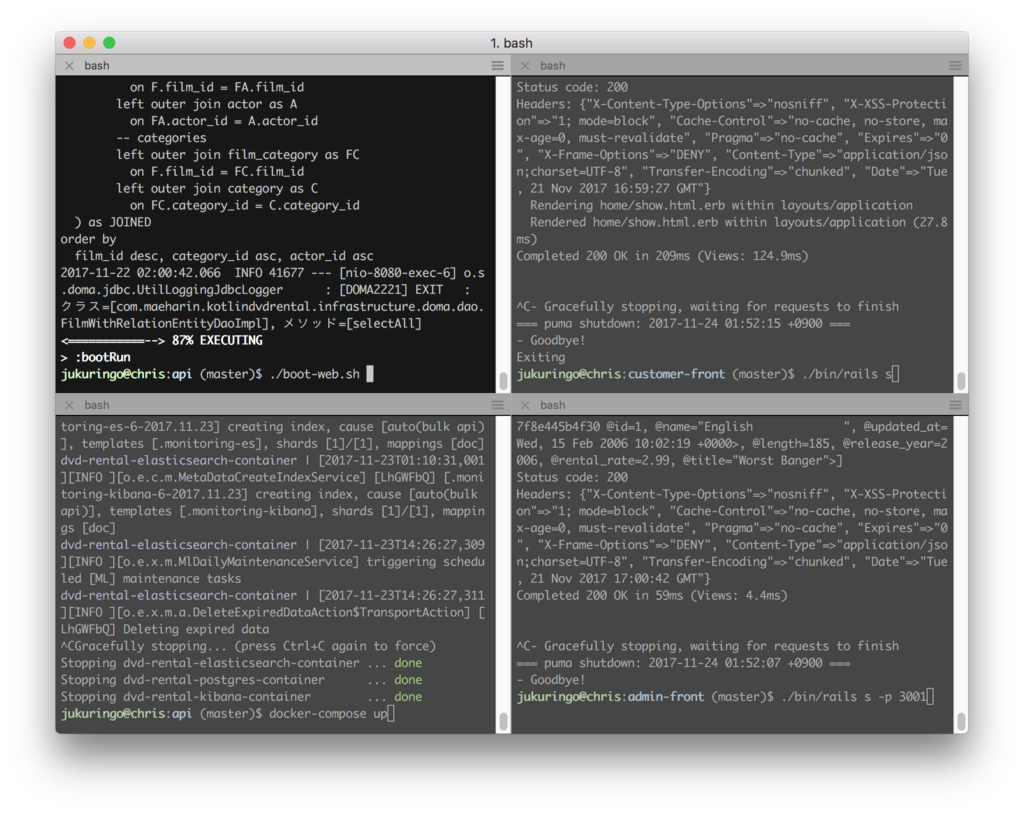Viewport: 1024px width, 813px height.
Task: Select top-right pane title 'bash'
Action: (x=552, y=65)
